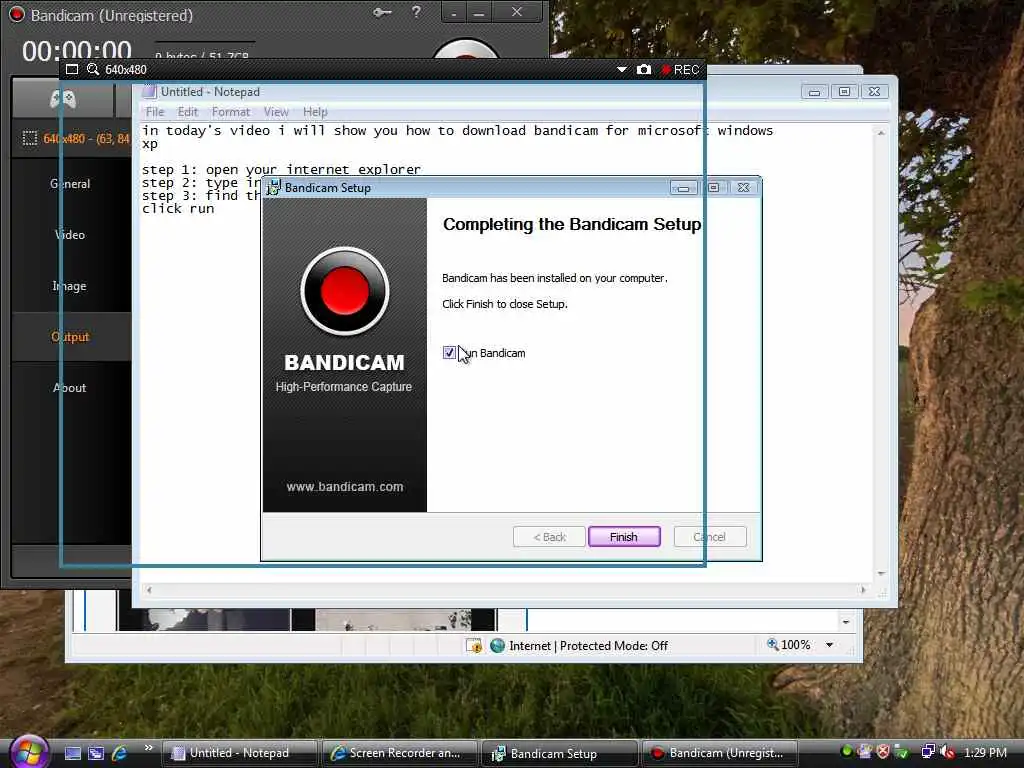Screen dimensions: 1024x768
Task: Select the Image tab in Bandicam
Action: 70,285
